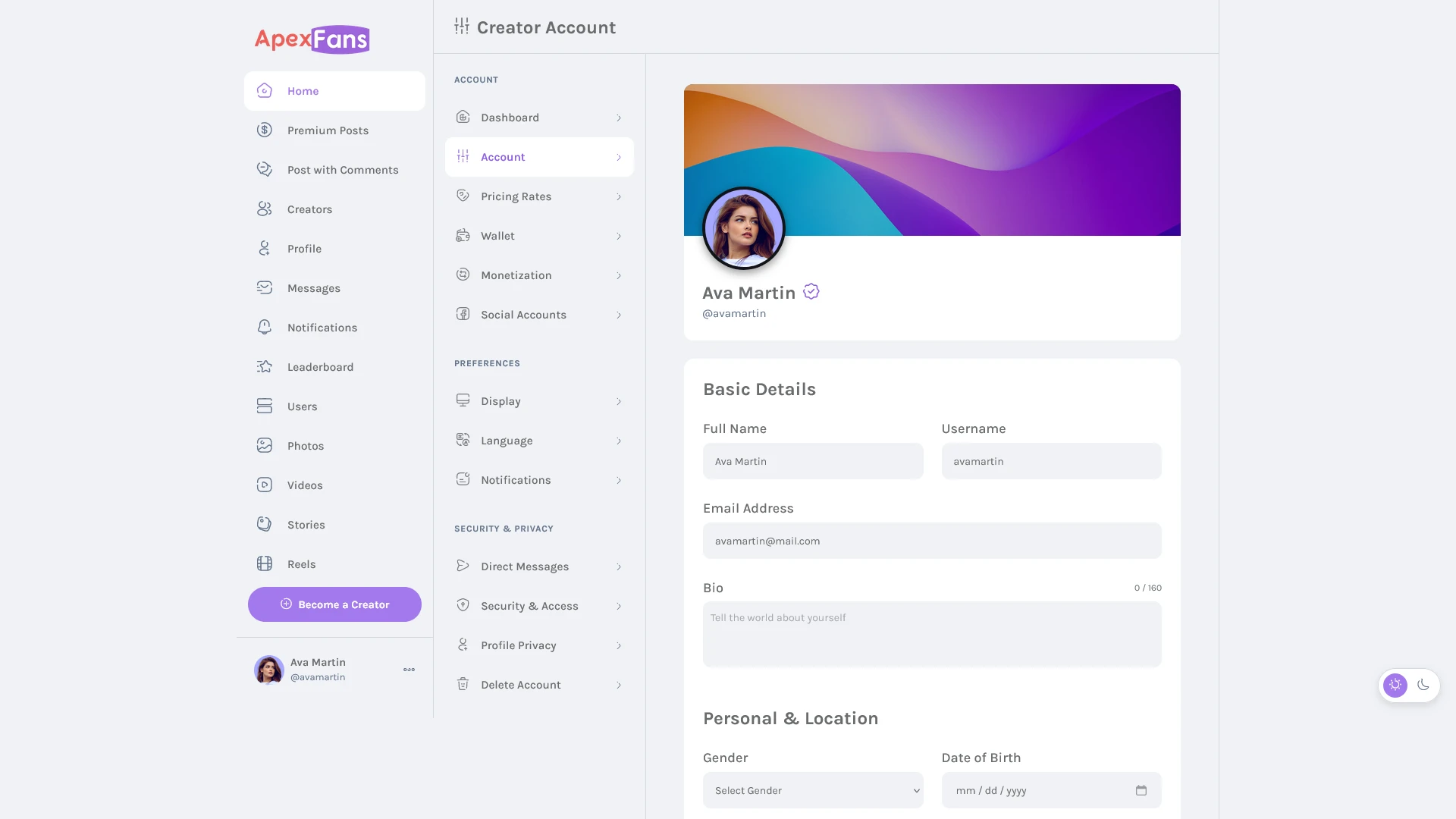
Task: Expand the Display row chevron
Action: pyautogui.click(x=619, y=402)
